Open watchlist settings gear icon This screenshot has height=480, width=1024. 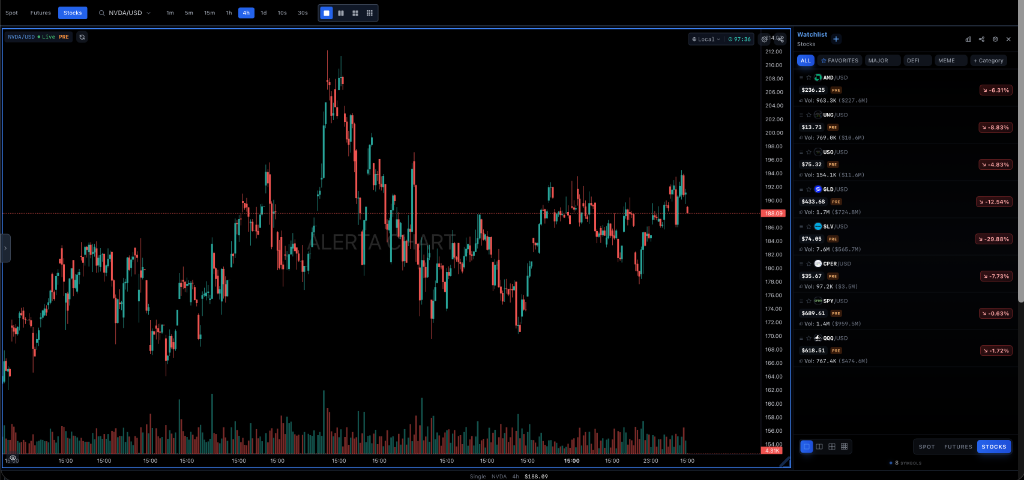click(x=995, y=39)
